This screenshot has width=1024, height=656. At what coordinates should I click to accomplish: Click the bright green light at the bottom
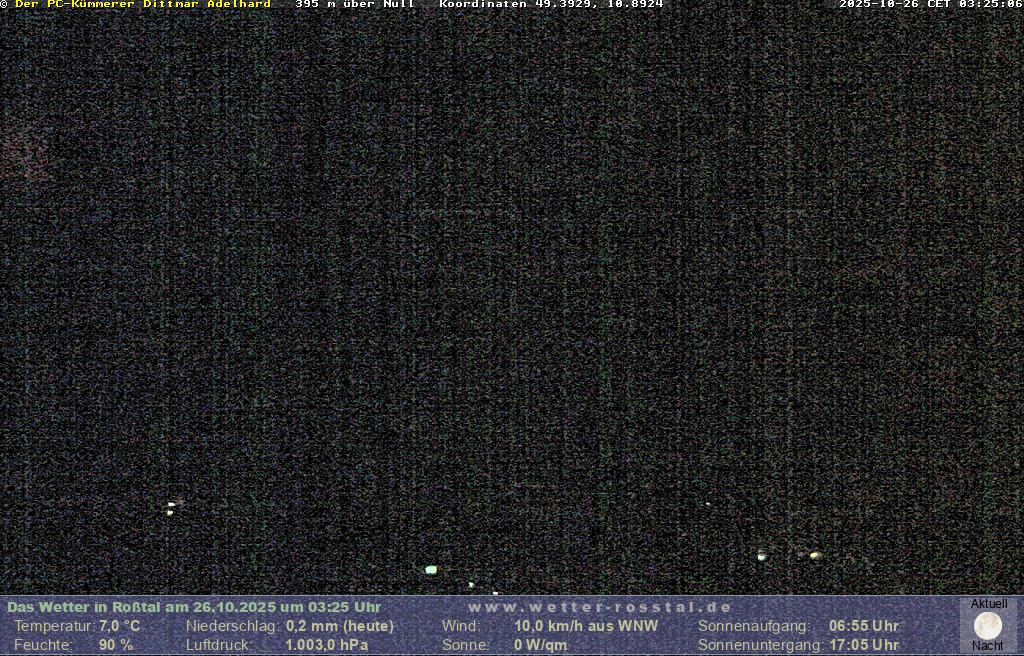[431, 570]
